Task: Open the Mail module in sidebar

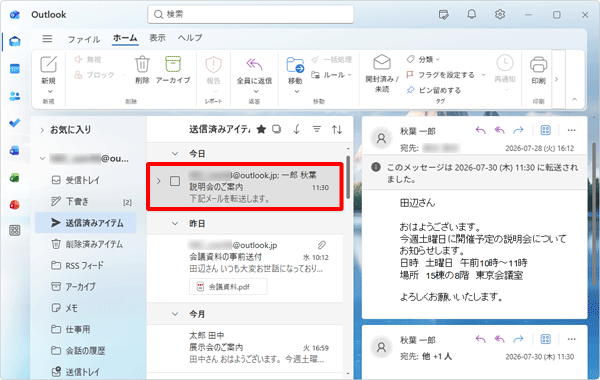Action: click(x=15, y=41)
